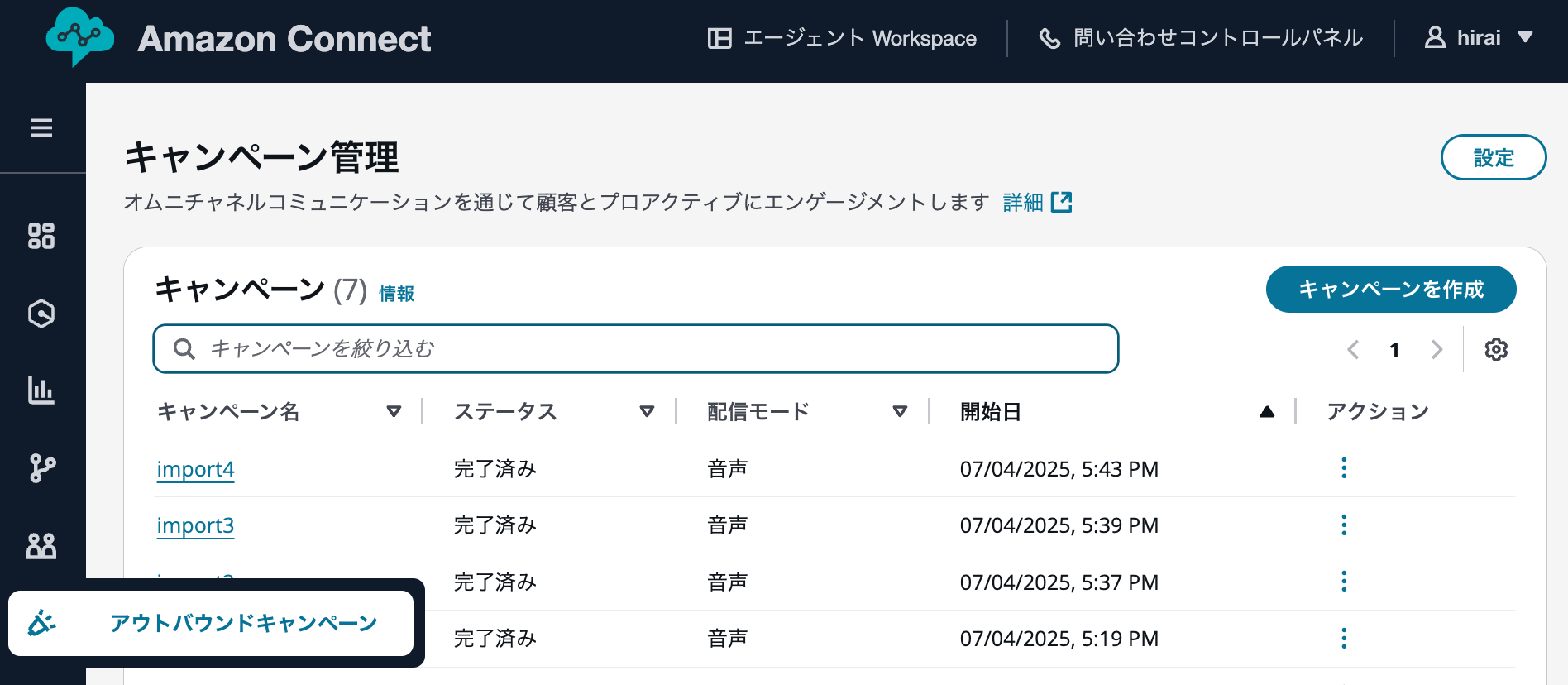Click the エージェント Workspace layout icon
Screen dimensions: 1568x685
point(719,38)
